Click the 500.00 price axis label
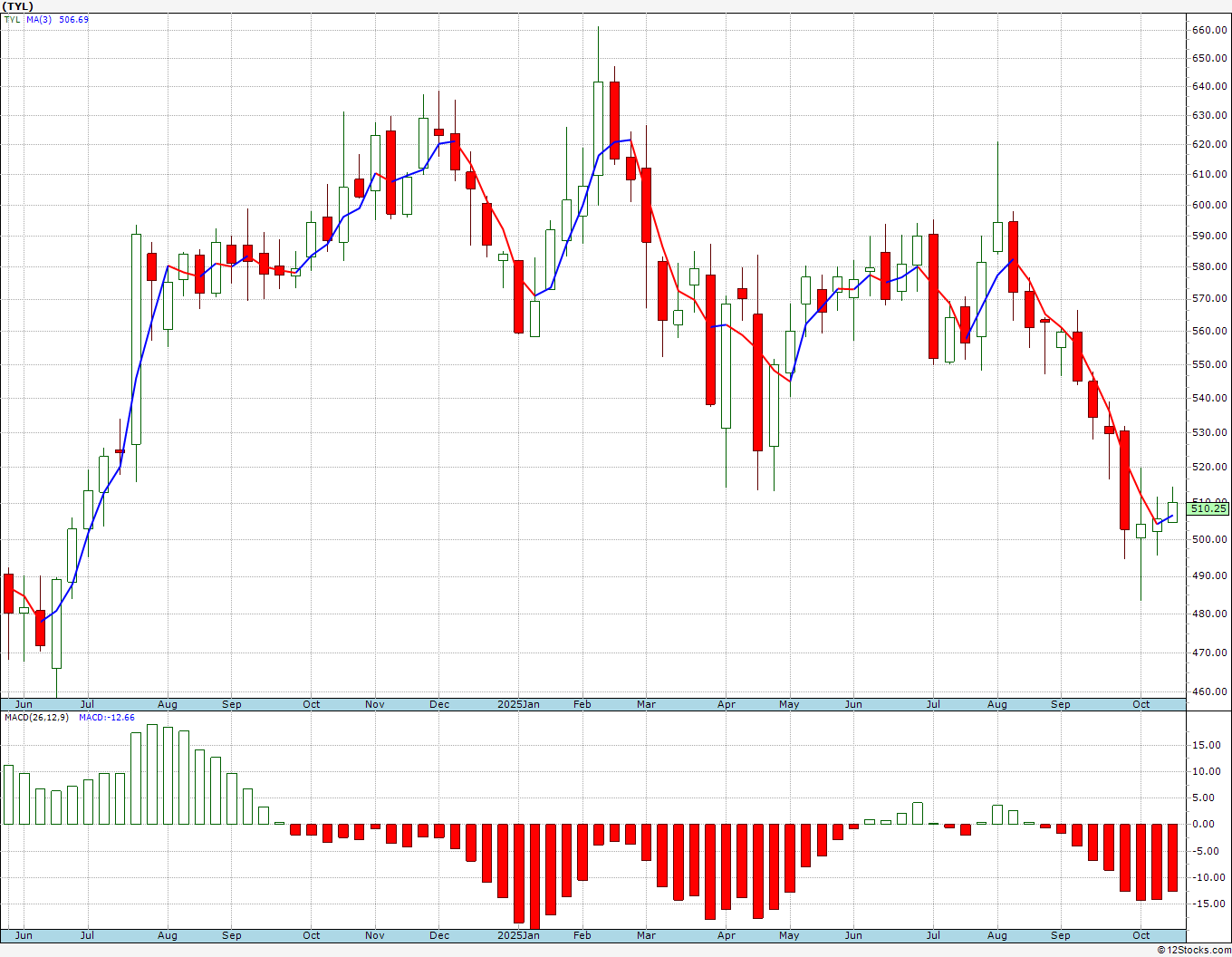The width and height of the screenshot is (1232, 957). click(x=1209, y=539)
